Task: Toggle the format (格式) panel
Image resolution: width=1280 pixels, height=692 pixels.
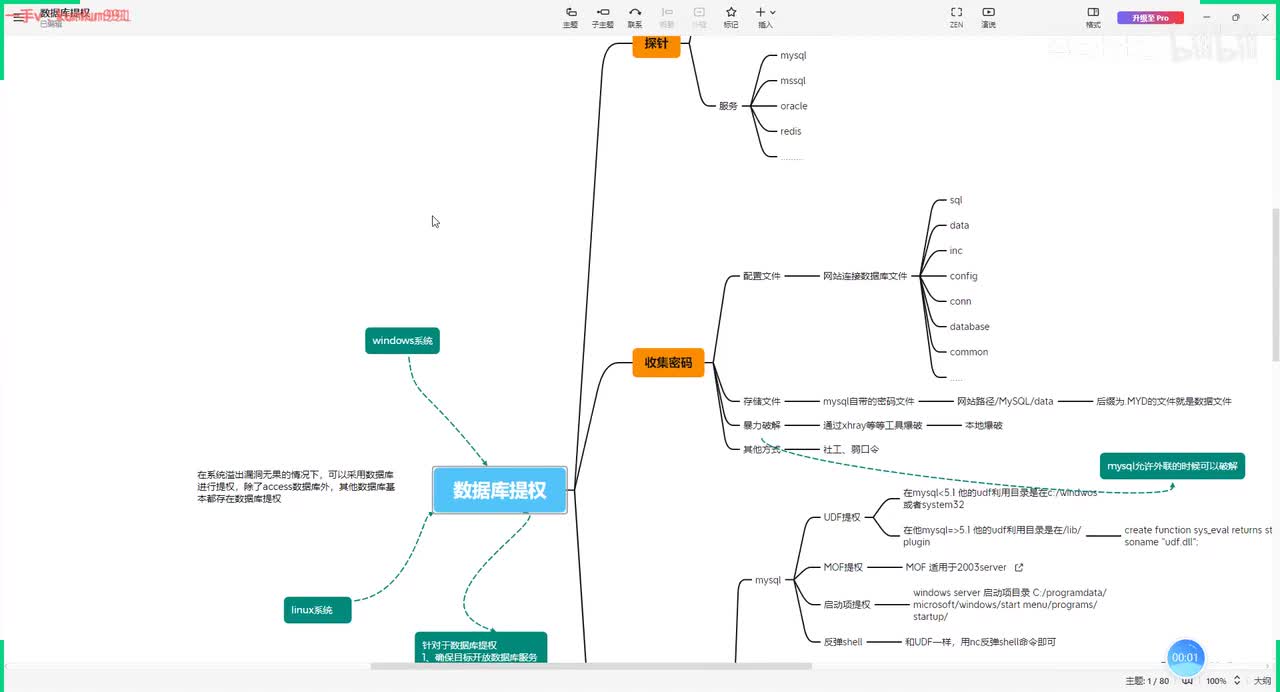Action: pyautogui.click(x=1093, y=17)
